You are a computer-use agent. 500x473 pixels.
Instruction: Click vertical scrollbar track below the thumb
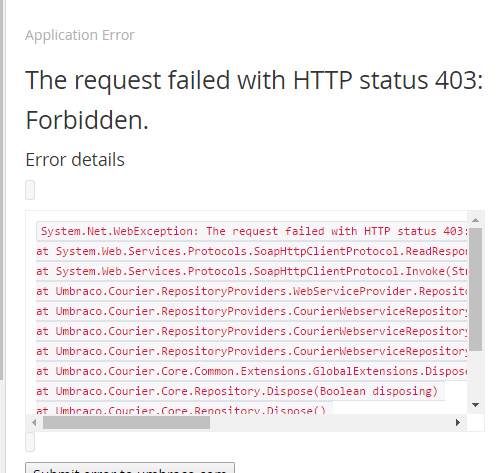[x=475, y=374]
